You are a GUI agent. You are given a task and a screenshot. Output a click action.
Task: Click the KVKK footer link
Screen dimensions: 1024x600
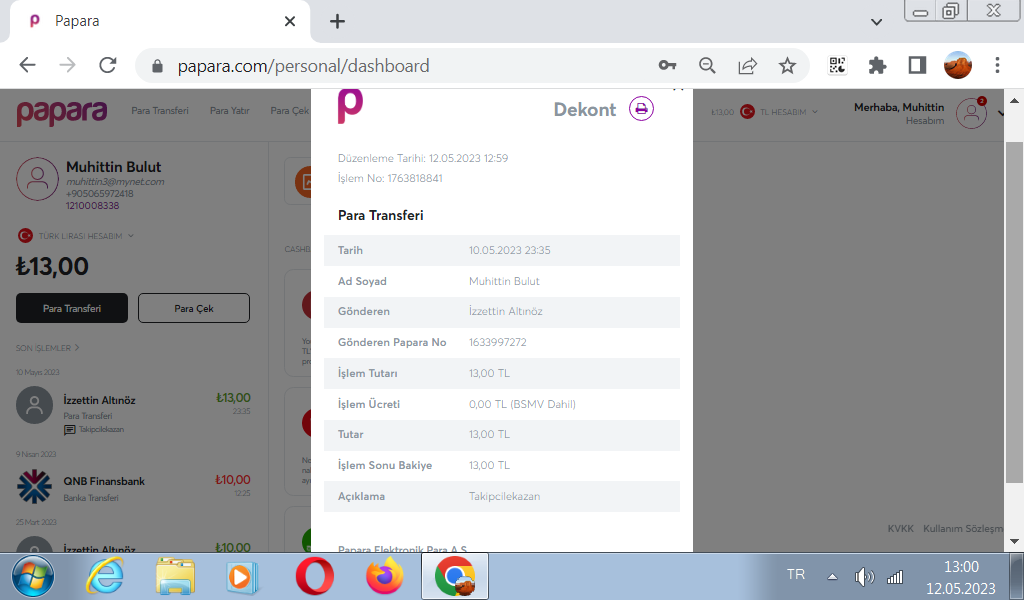click(x=901, y=528)
